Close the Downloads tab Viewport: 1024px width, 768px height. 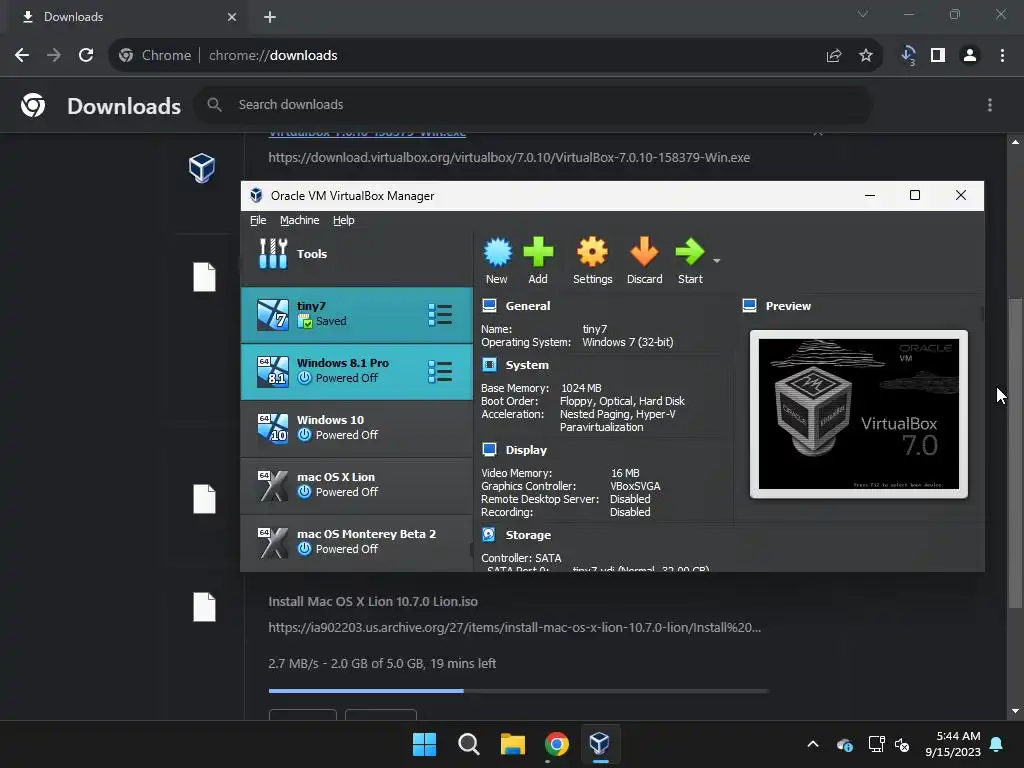click(x=232, y=17)
